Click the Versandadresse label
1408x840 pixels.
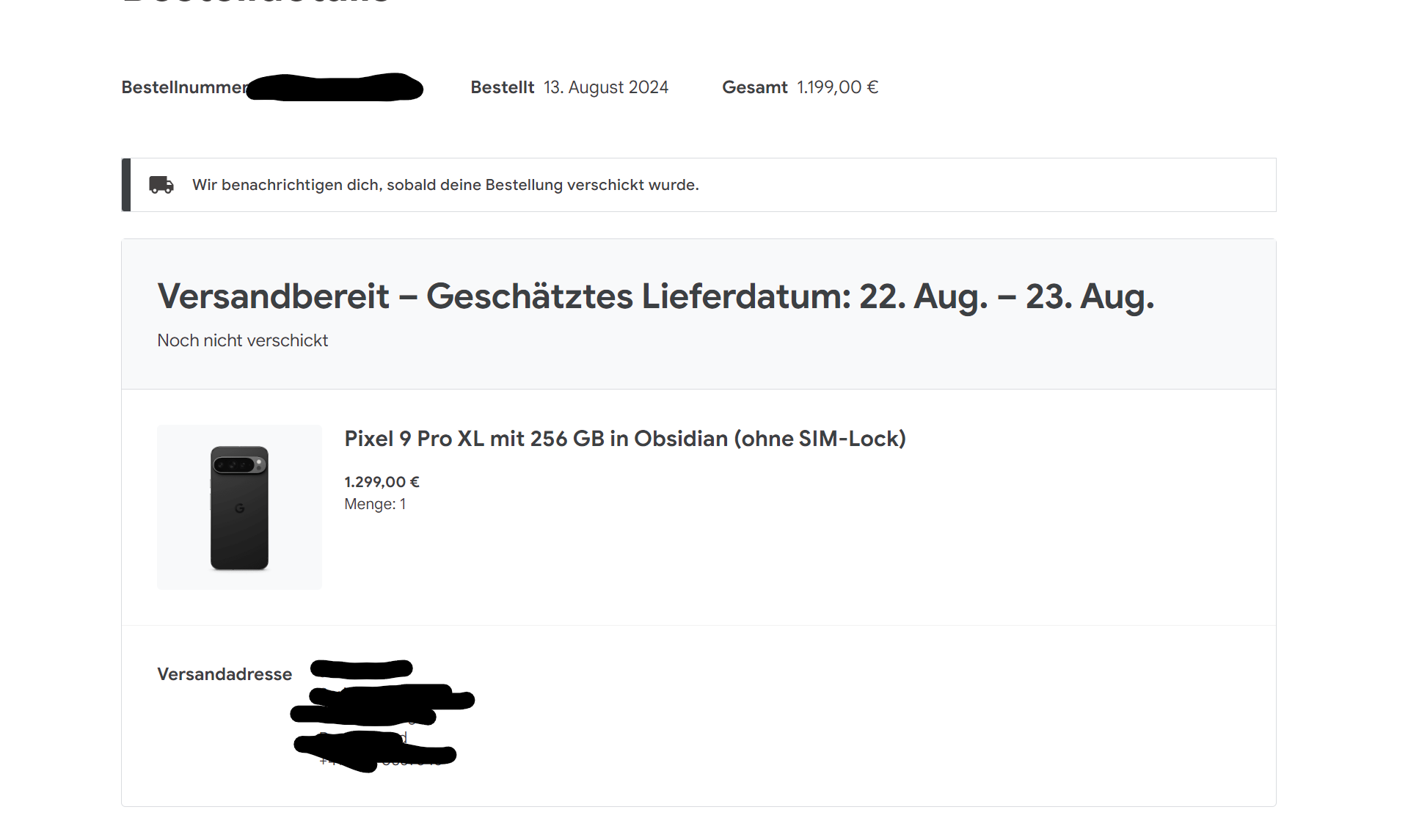pos(225,674)
